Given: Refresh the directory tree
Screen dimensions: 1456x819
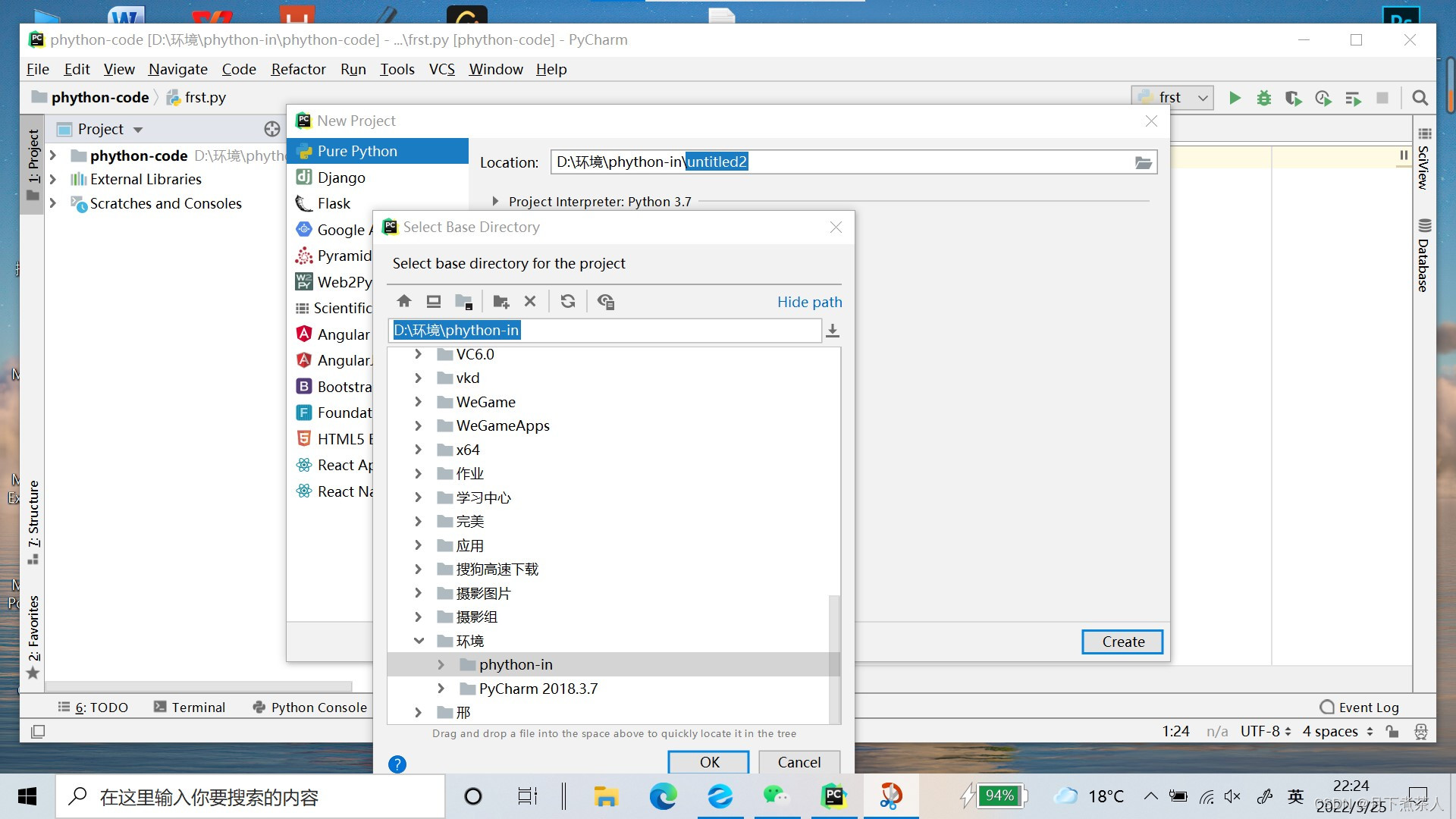Looking at the screenshot, I should [567, 302].
